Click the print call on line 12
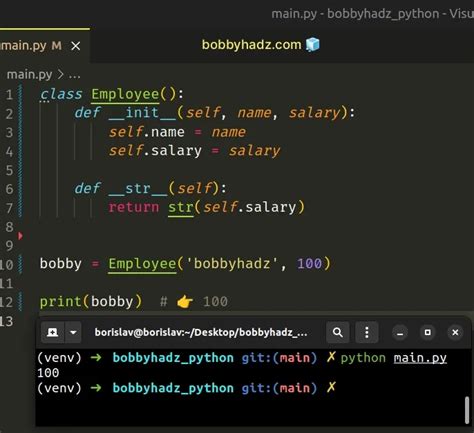The width and height of the screenshot is (474, 433). point(60,302)
